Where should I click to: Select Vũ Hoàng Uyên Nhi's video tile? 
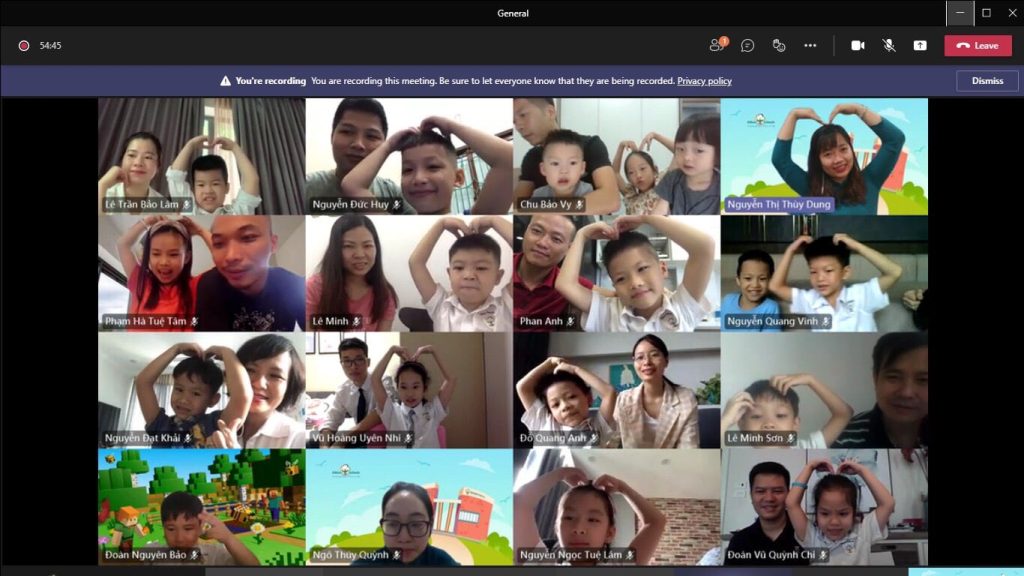click(409, 390)
